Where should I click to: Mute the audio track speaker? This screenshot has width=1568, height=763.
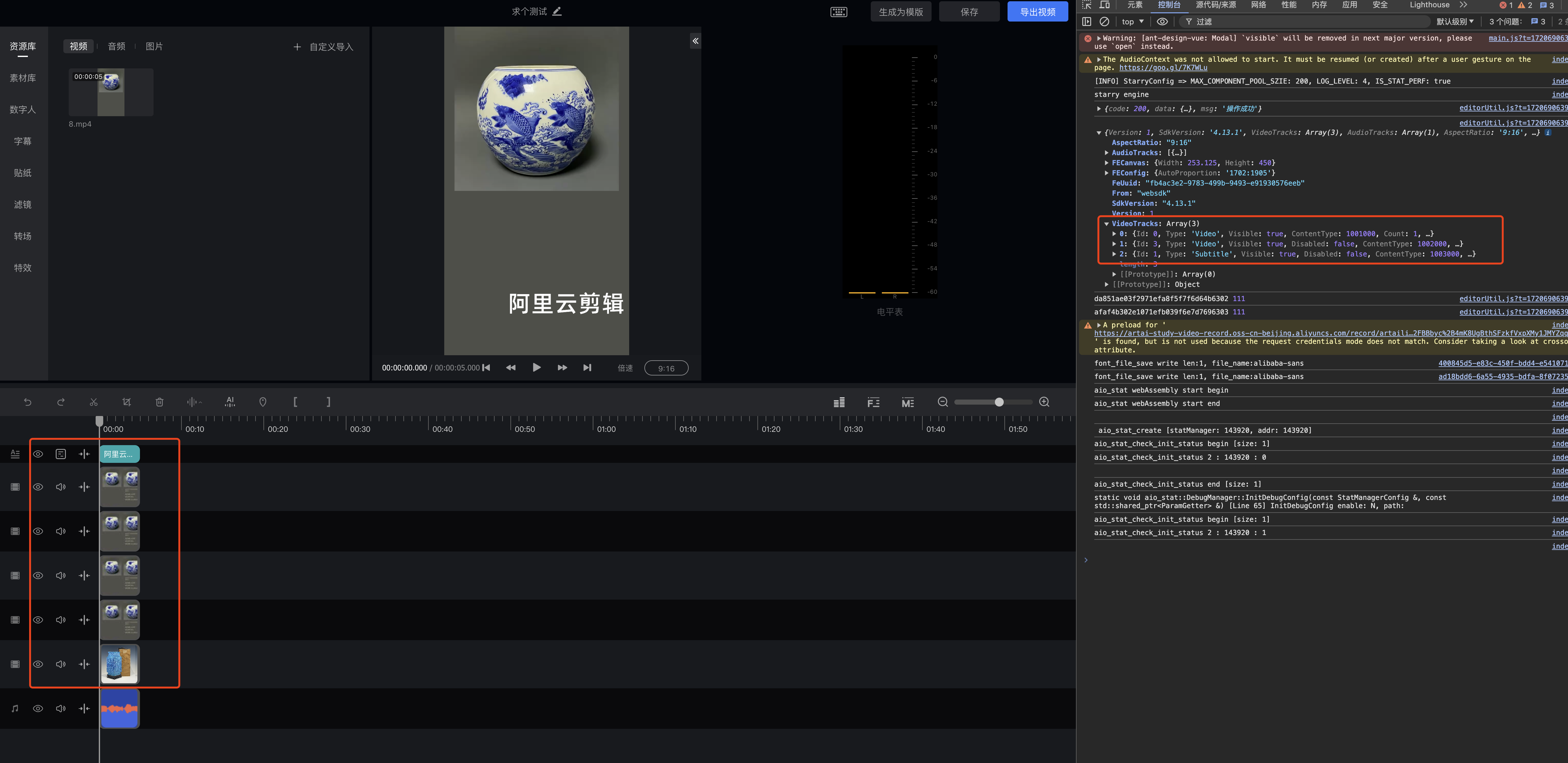[x=61, y=709]
